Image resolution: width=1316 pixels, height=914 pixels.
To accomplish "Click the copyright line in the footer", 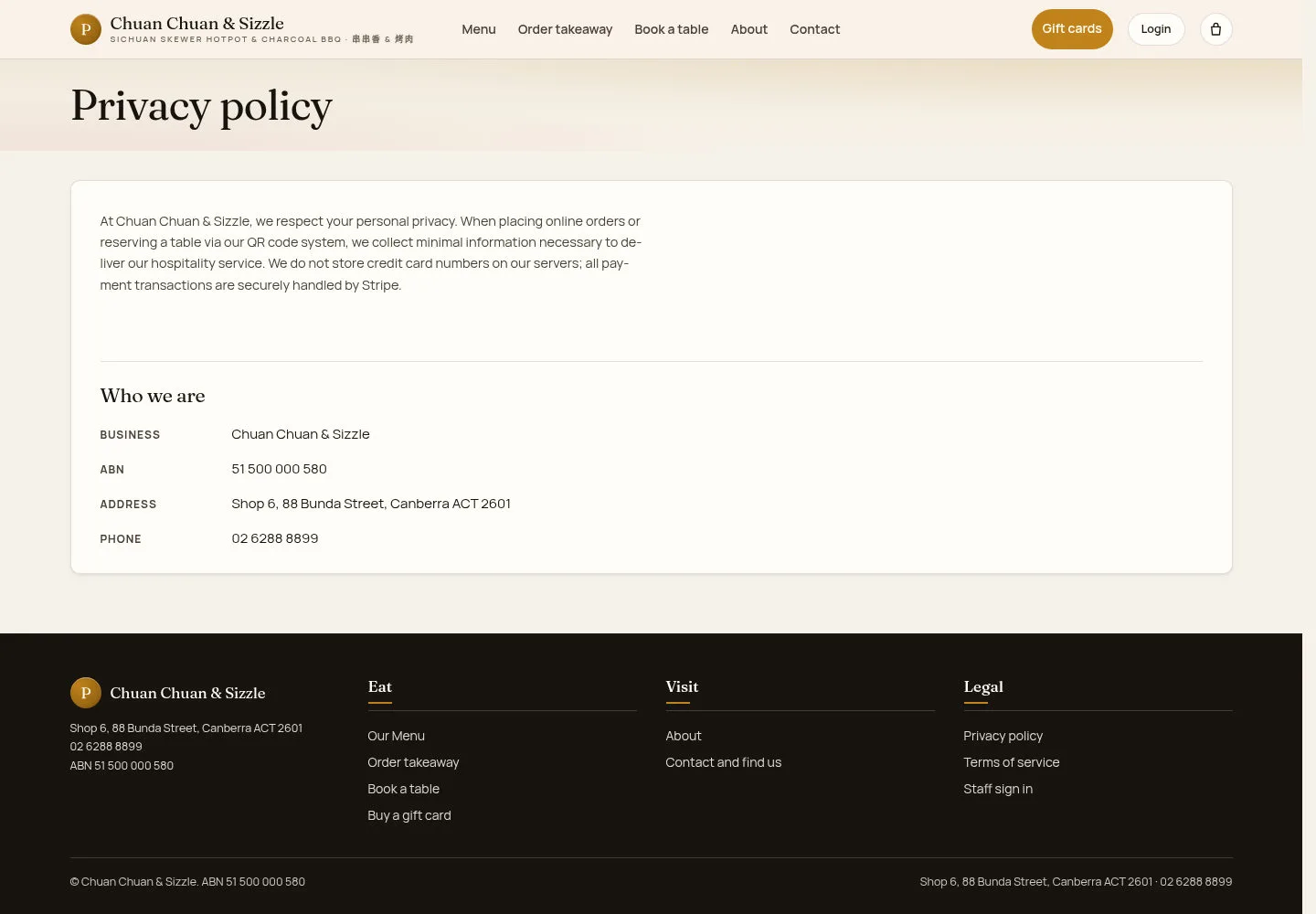I will click(187, 882).
